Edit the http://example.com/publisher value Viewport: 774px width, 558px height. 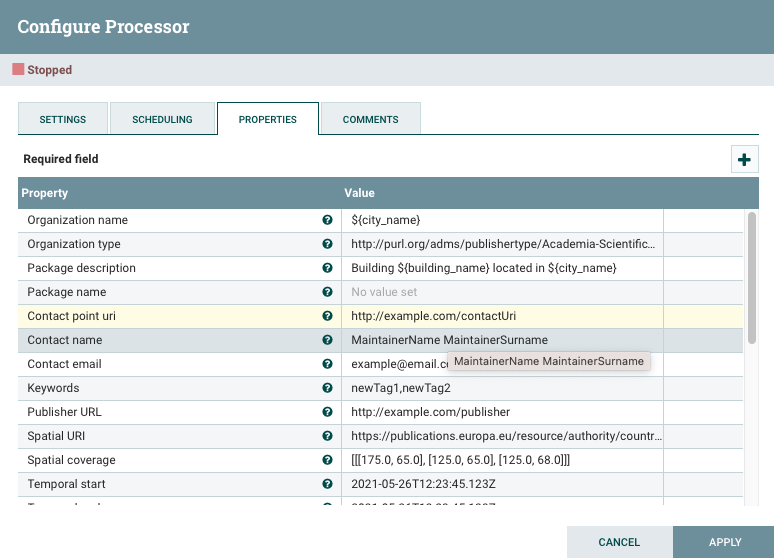tap(502, 412)
